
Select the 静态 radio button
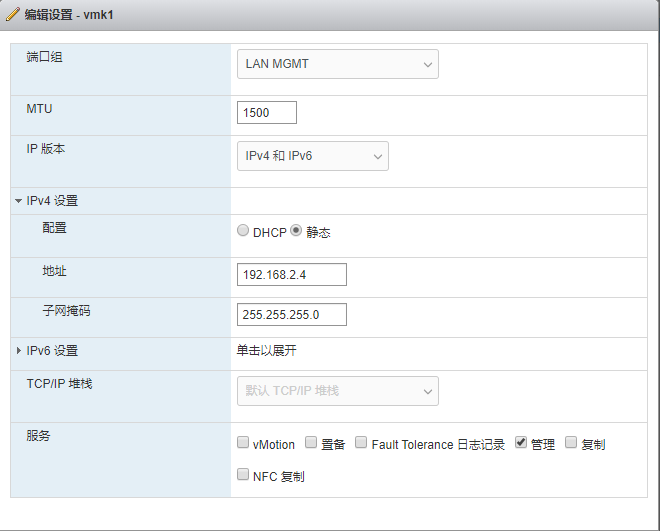(x=296, y=231)
